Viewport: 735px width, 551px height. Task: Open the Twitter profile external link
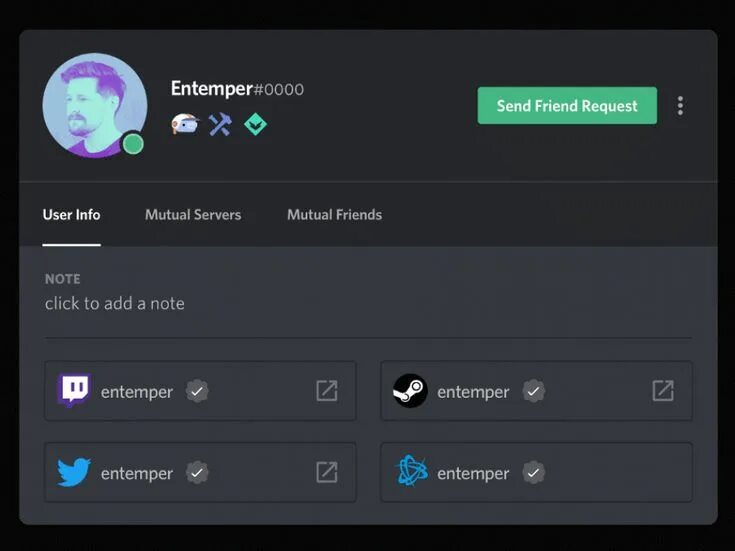(x=327, y=472)
